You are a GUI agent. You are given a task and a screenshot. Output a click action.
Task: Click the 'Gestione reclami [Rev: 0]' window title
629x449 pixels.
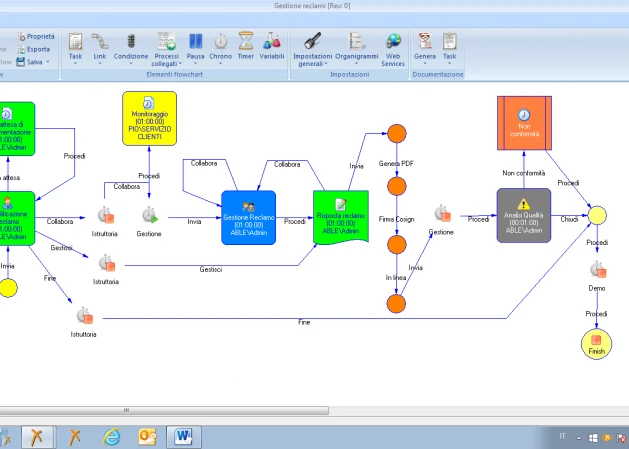click(312, 6)
